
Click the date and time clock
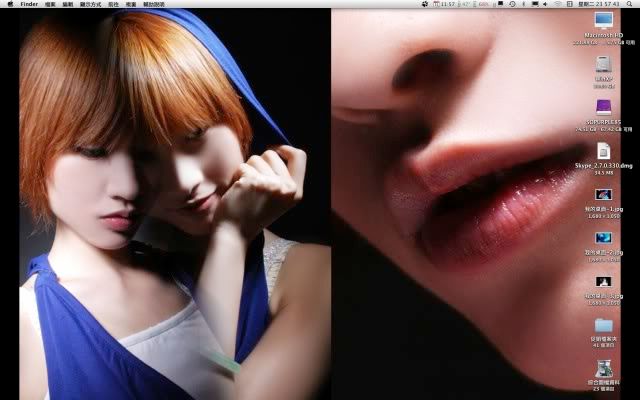(x=600, y=4)
